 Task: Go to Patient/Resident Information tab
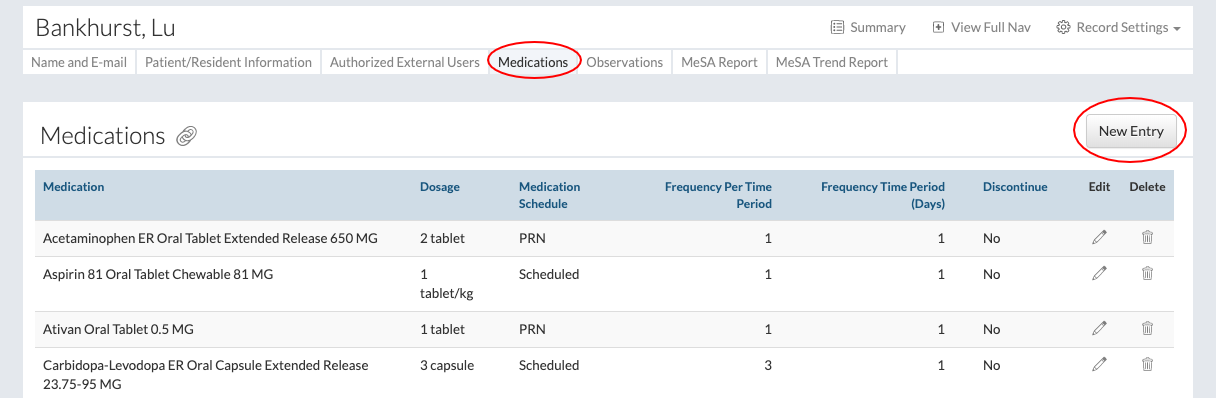click(x=228, y=62)
